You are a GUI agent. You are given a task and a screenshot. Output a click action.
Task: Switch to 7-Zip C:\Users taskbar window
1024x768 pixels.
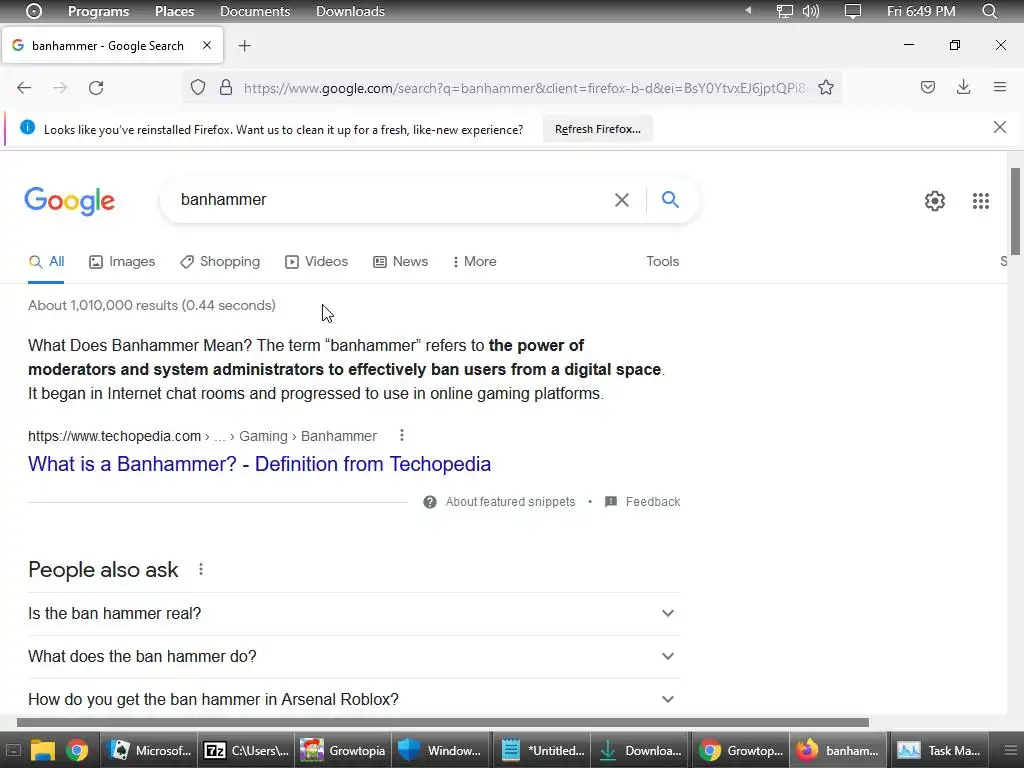[246, 750]
